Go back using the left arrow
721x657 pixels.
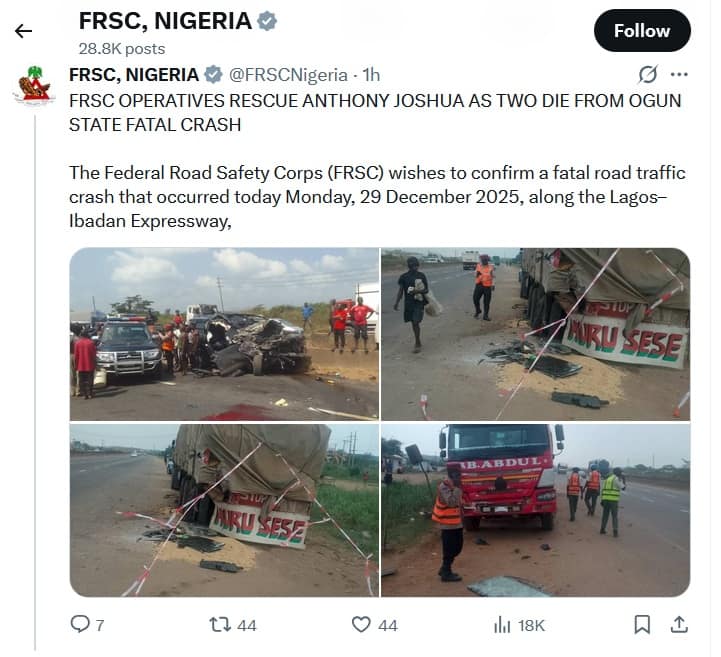pos(23,31)
